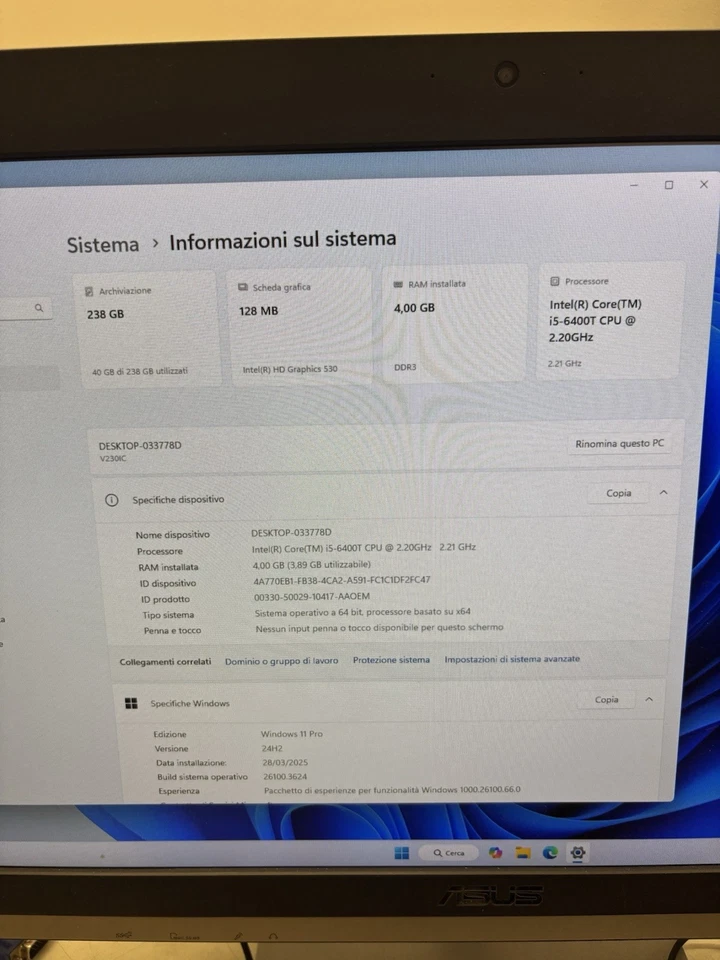Click the Archiviazione storage icon
Image resolution: width=720 pixels, height=960 pixels.
click(89, 291)
